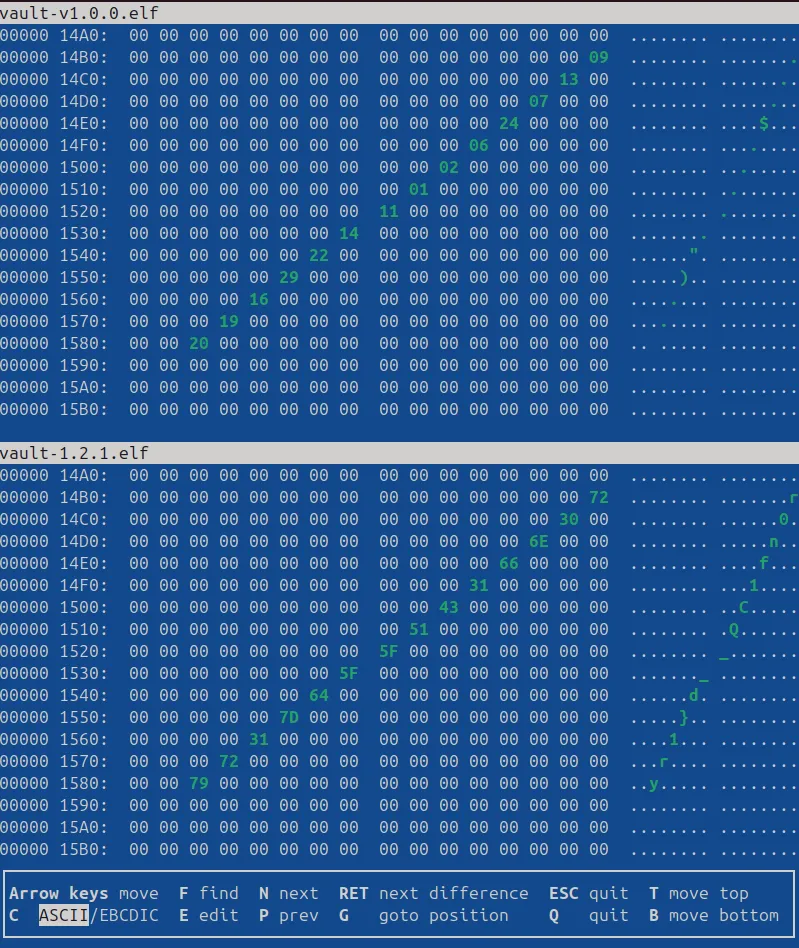Click offset 00000 1500 in vault-1.2.1.elf pane
Viewport: 799px width, 948px height.
pos(54,607)
